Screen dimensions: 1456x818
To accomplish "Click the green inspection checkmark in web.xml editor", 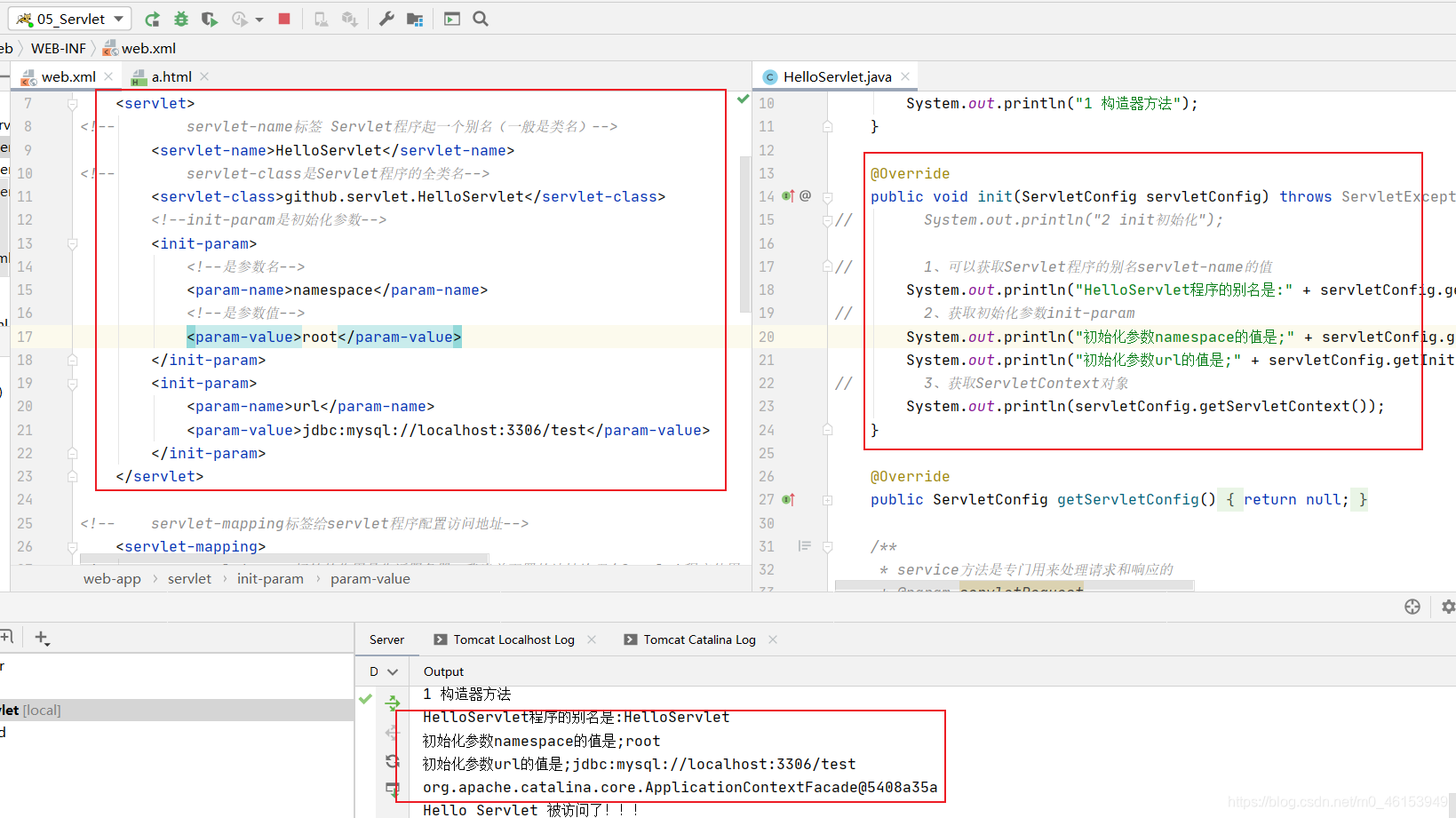I will pyautogui.click(x=744, y=99).
